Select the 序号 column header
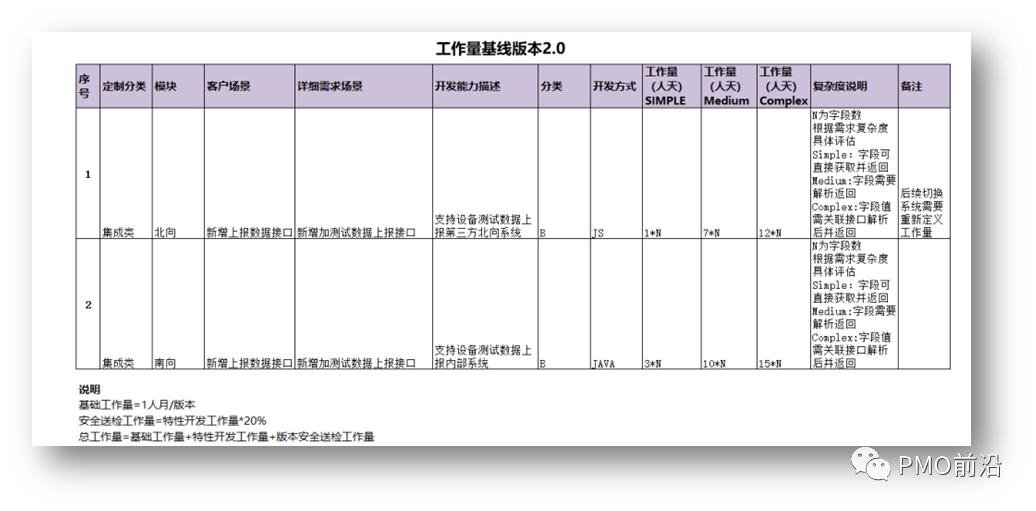 click(x=88, y=87)
